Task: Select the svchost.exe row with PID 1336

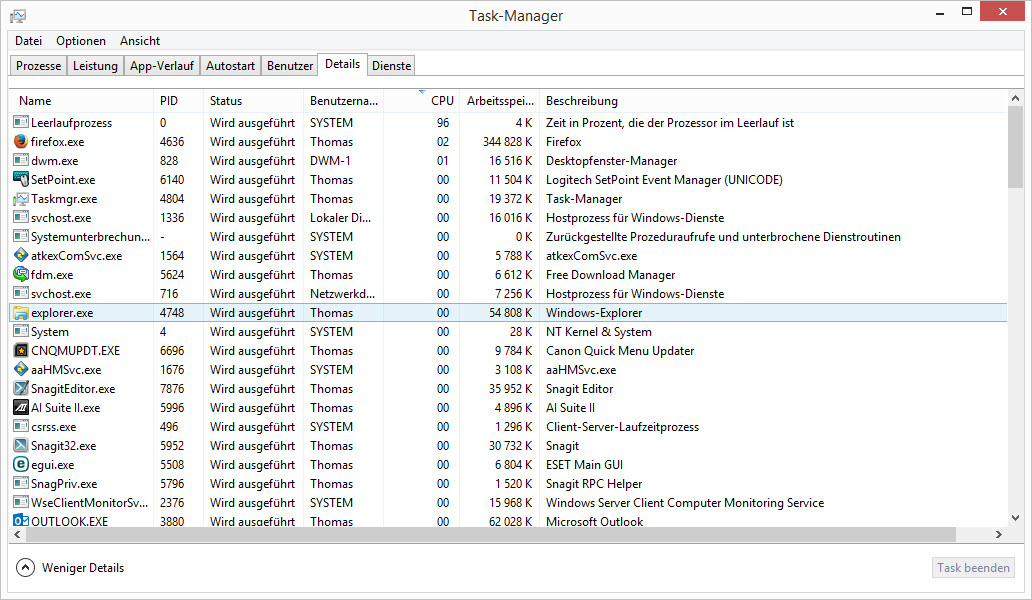Action: [509, 217]
